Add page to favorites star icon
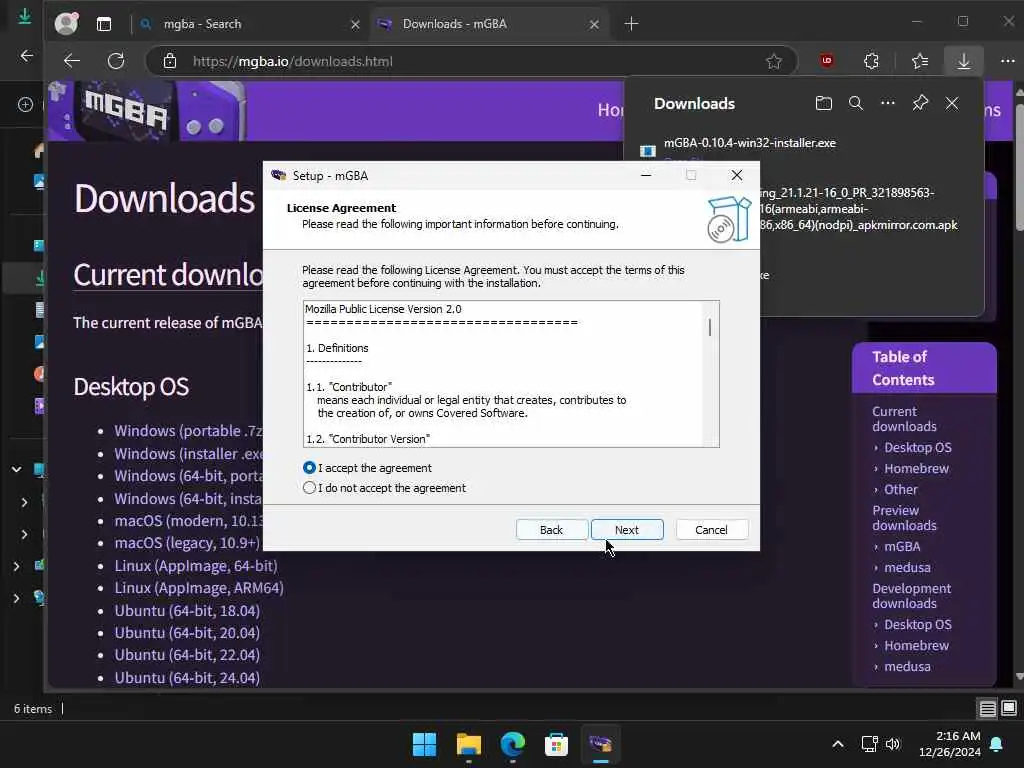This screenshot has width=1024, height=768. [x=774, y=61]
